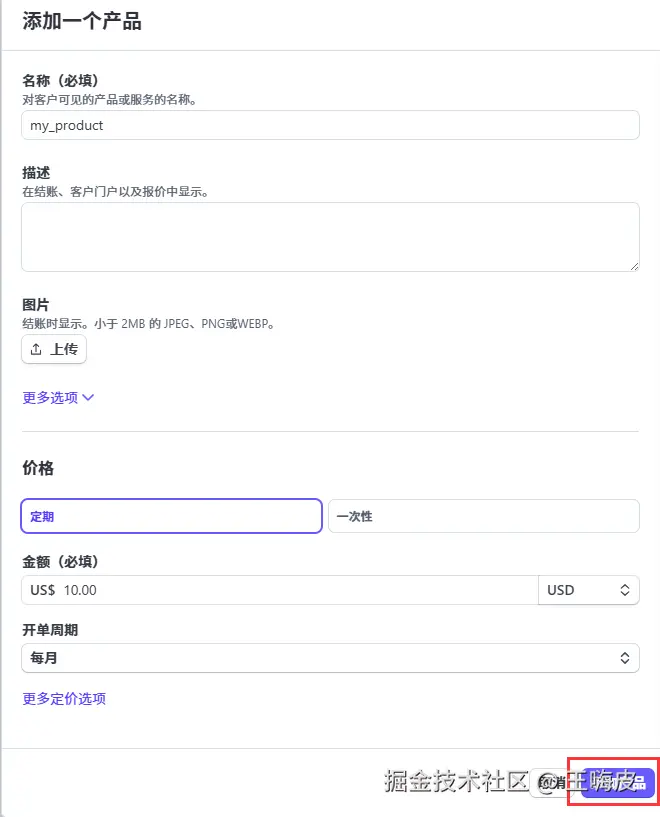This screenshot has width=660, height=817.
Task: Edit the US$ 10.00 amount field
Action: pyautogui.click(x=280, y=590)
